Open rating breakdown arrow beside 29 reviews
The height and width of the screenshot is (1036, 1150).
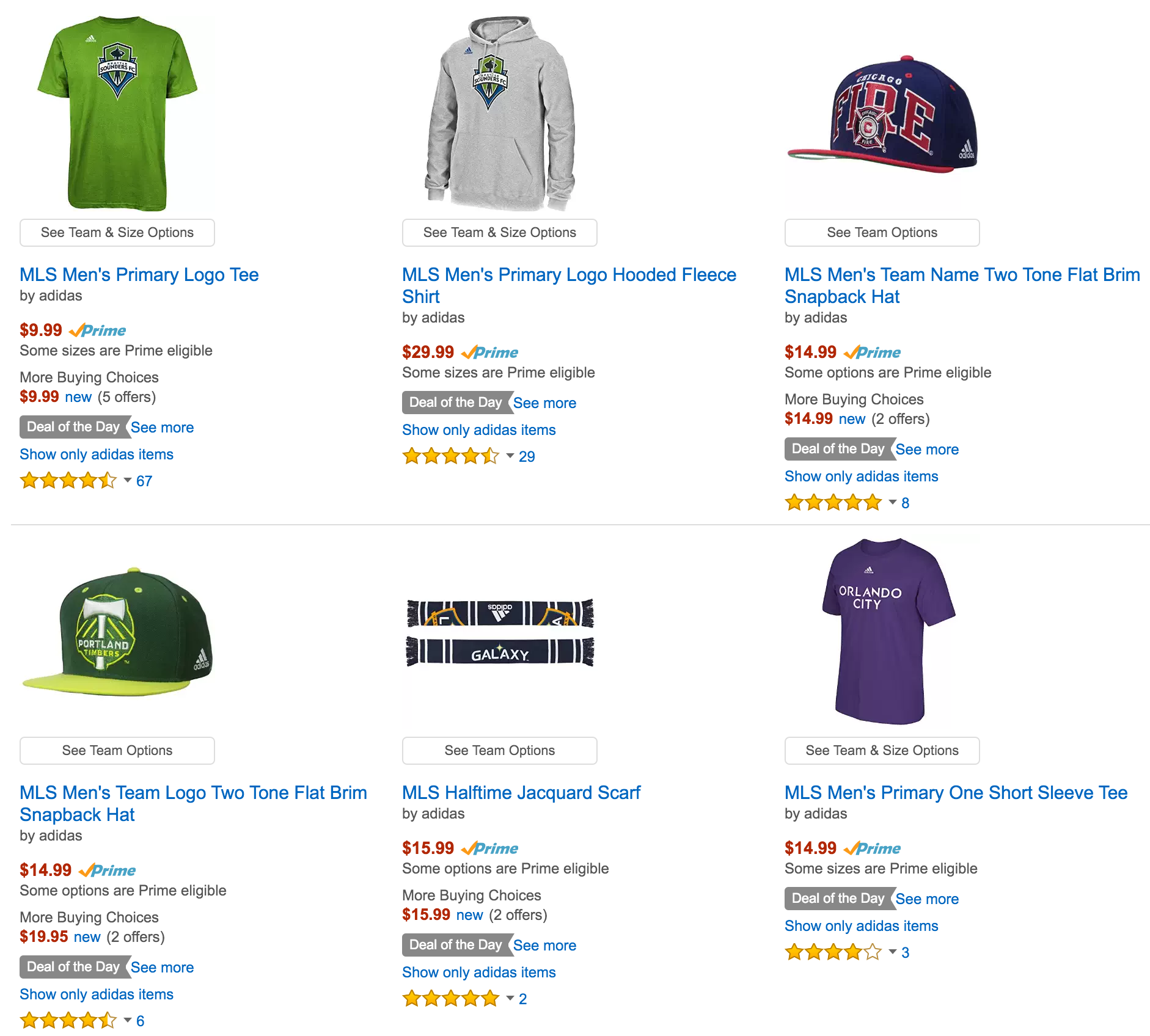pyautogui.click(x=510, y=456)
